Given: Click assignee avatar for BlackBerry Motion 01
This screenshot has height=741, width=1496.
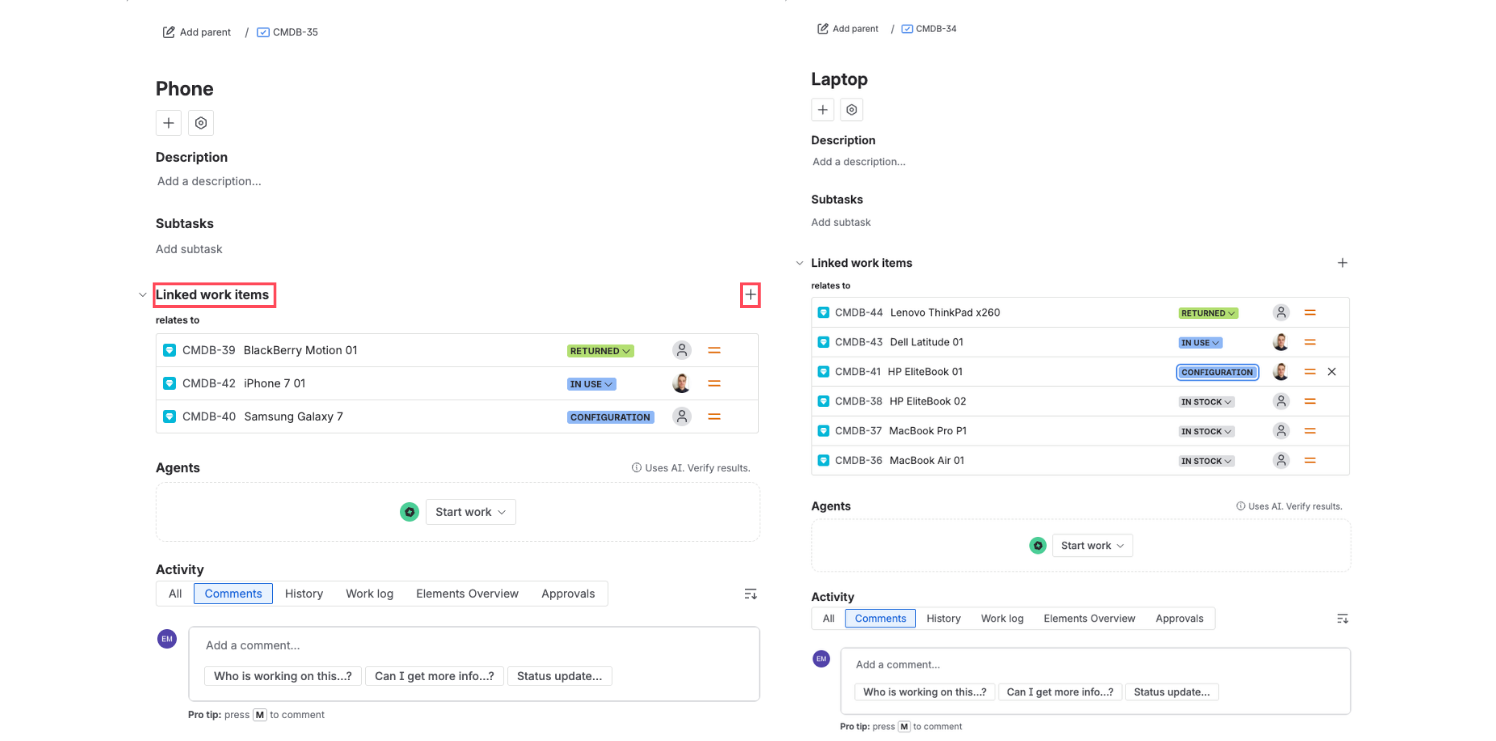Looking at the screenshot, I should 682,350.
